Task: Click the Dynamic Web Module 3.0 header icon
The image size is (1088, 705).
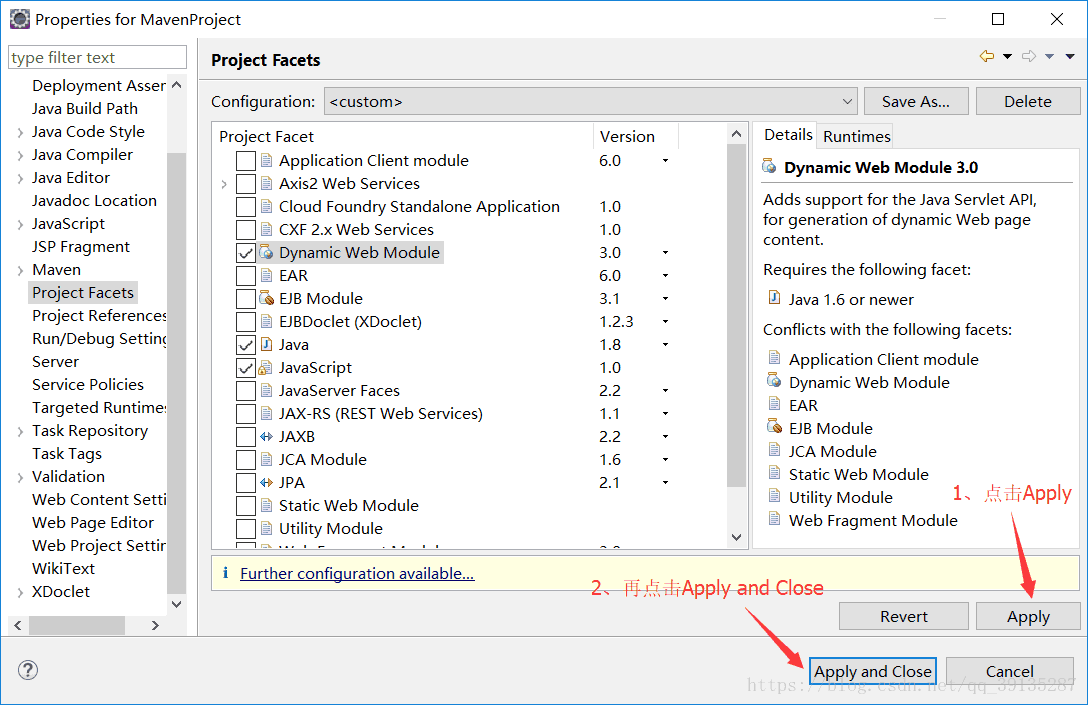Action: (x=770, y=166)
